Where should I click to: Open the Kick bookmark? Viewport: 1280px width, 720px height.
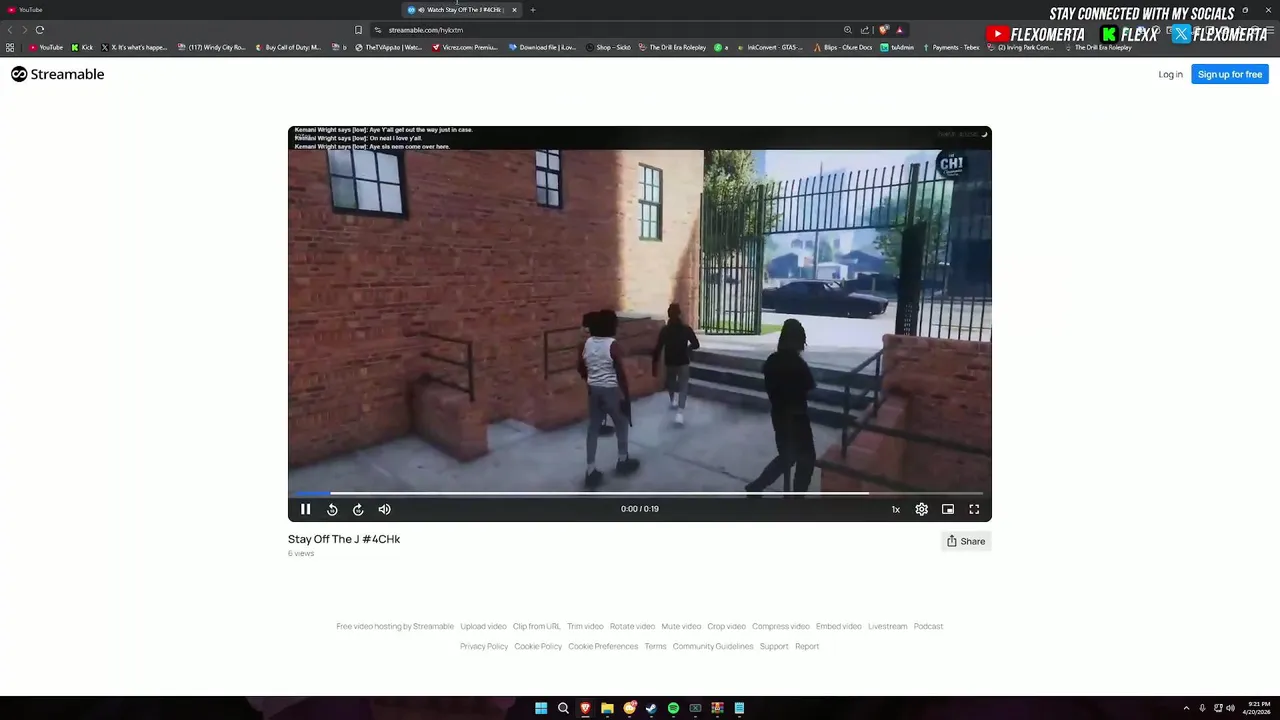pyautogui.click(x=82, y=47)
